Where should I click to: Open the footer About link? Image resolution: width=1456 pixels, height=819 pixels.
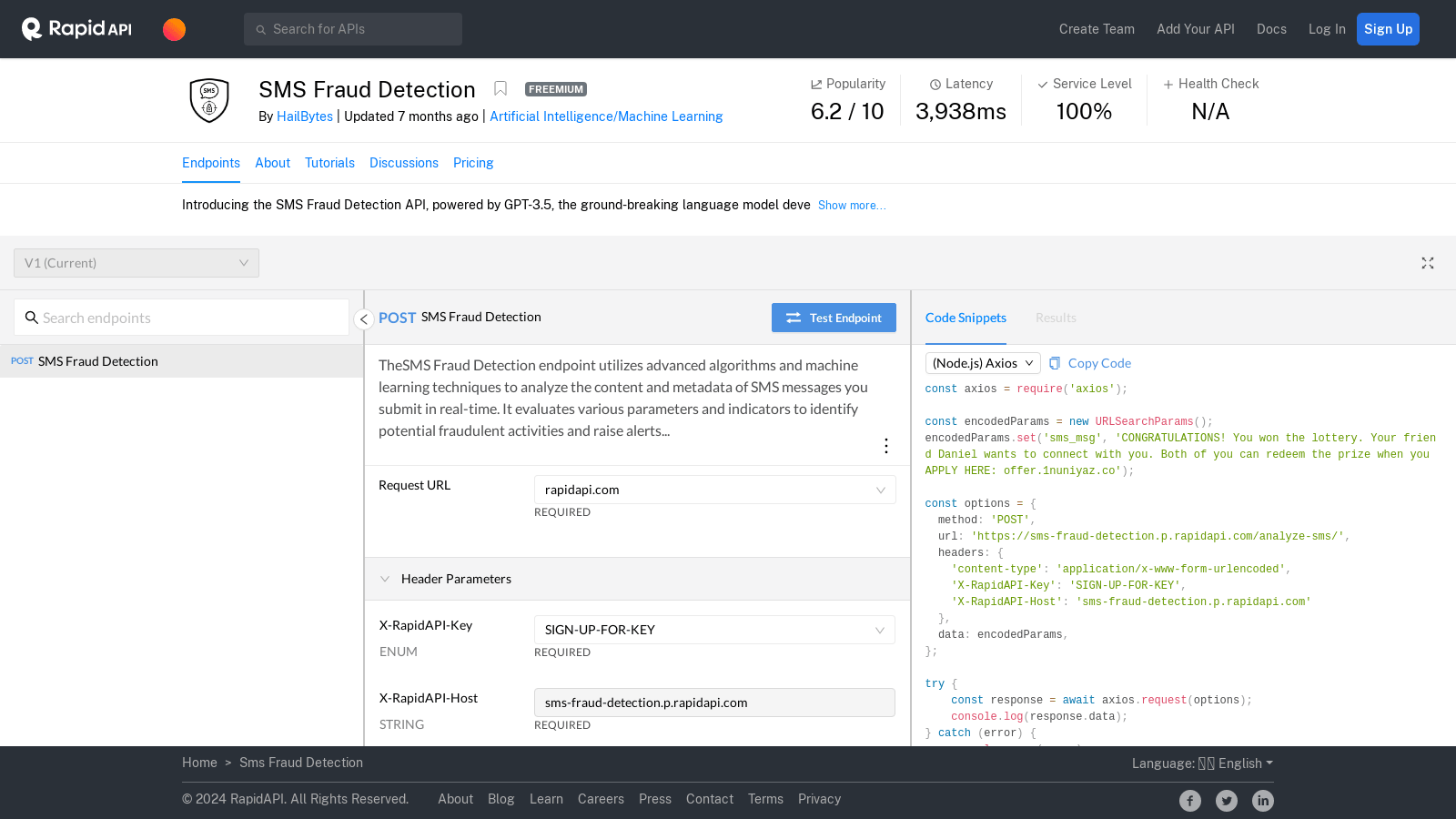click(455, 799)
